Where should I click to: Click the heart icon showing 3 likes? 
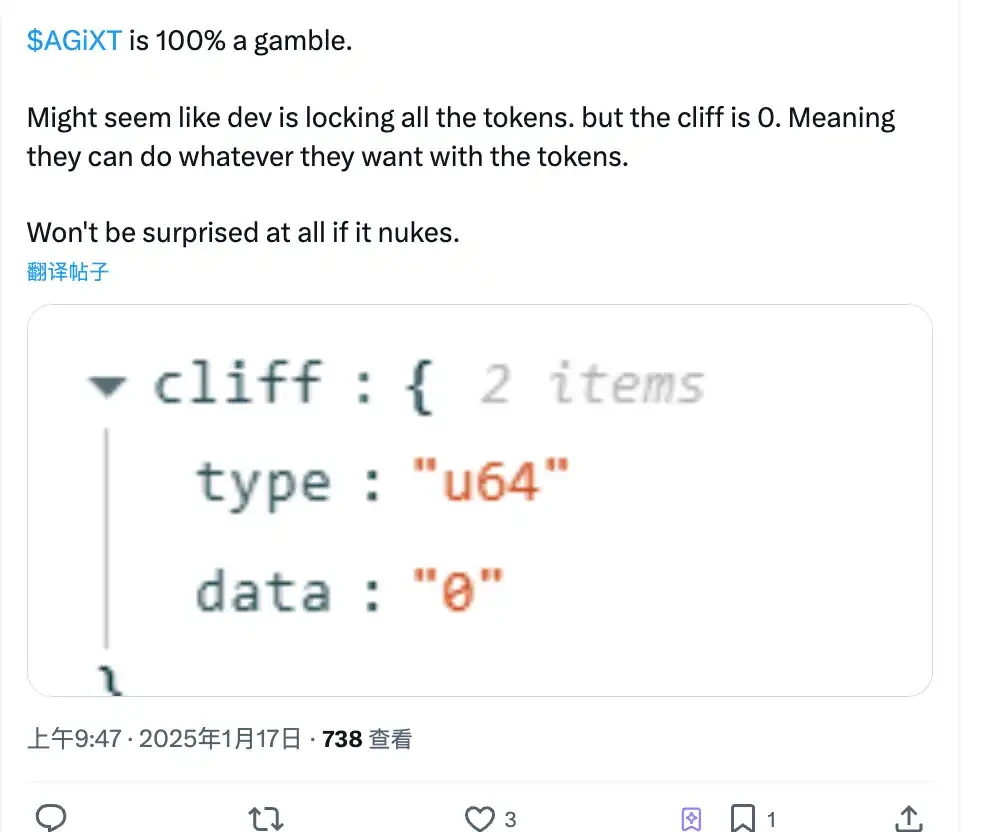coord(479,818)
